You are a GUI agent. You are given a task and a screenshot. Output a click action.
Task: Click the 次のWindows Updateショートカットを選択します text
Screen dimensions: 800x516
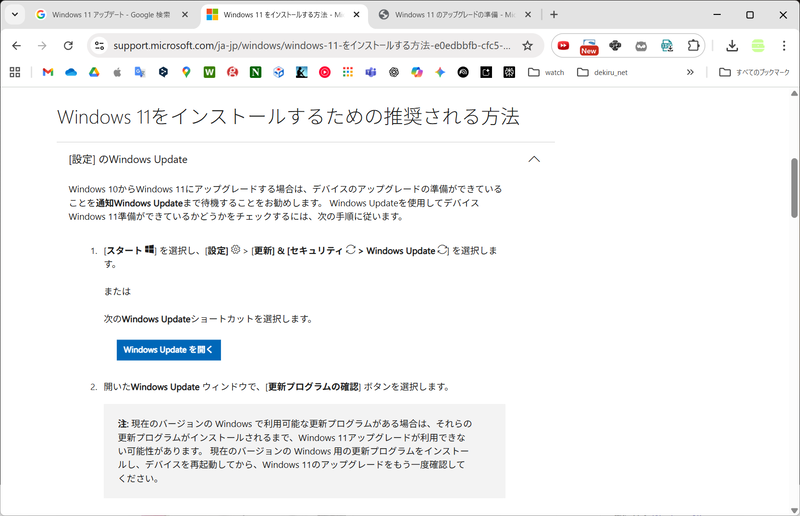pos(209,319)
